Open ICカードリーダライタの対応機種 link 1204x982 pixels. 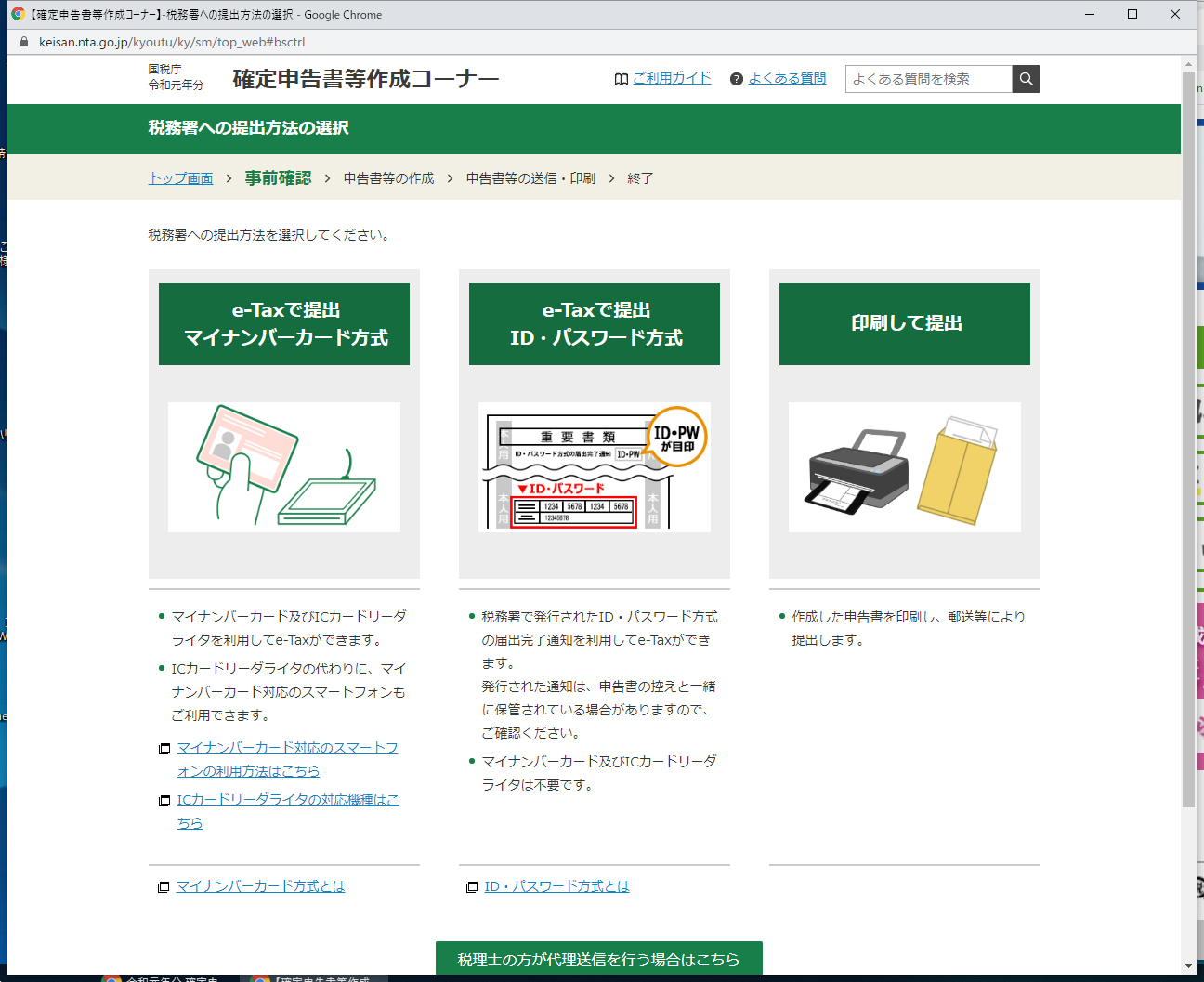pyautogui.click(x=287, y=811)
